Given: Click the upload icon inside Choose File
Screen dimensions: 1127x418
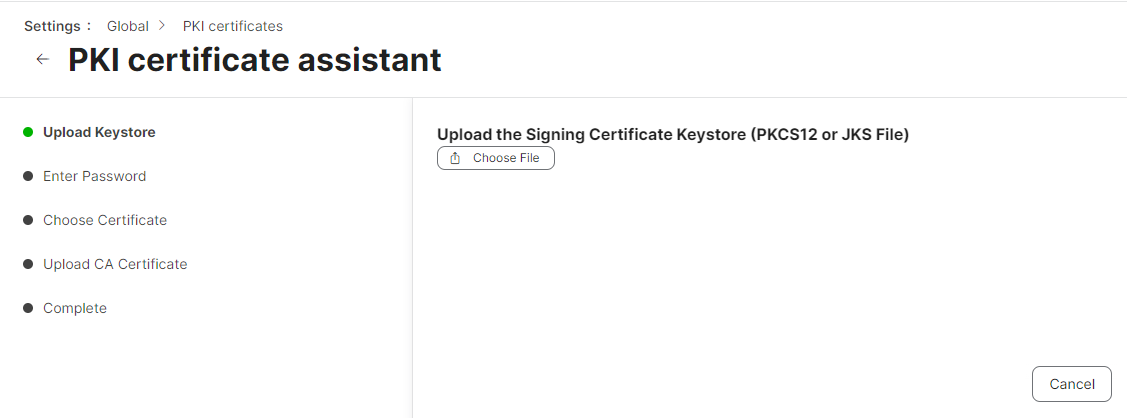Looking at the screenshot, I should coord(455,158).
